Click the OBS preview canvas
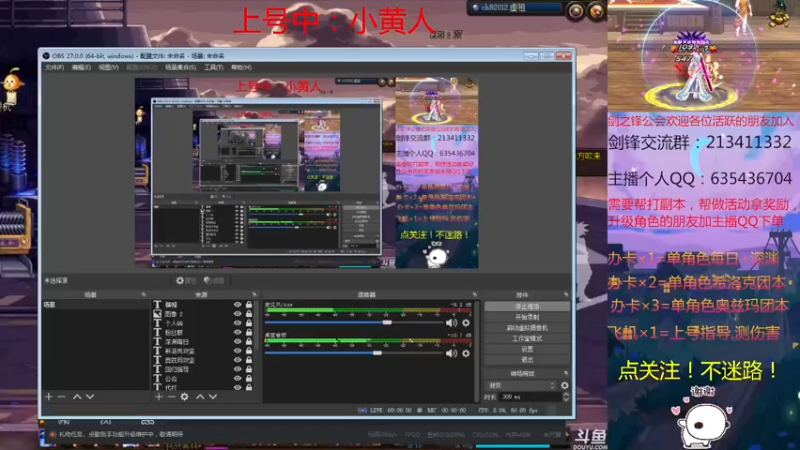This screenshot has height=450, width=800. [306, 173]
